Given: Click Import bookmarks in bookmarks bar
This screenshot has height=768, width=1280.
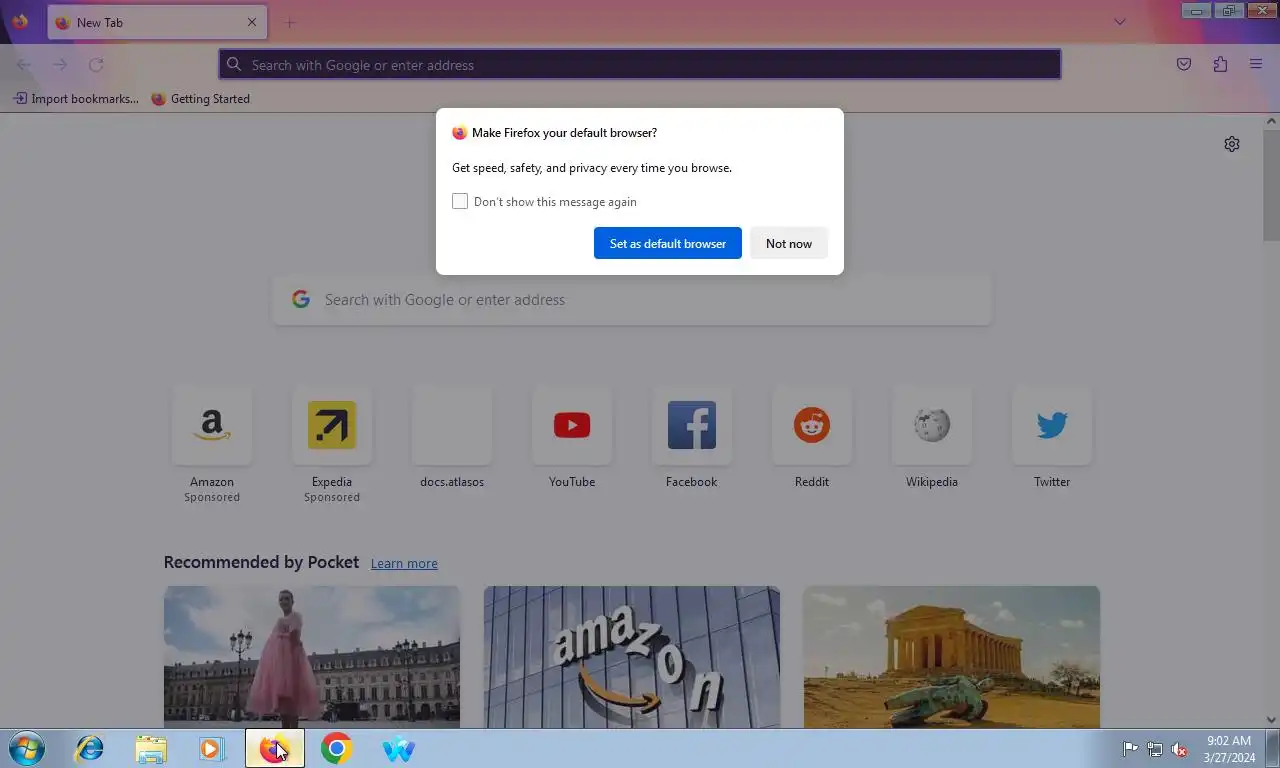Looking at the screenshot, I should pyautogui.click(x=76, y=99).
